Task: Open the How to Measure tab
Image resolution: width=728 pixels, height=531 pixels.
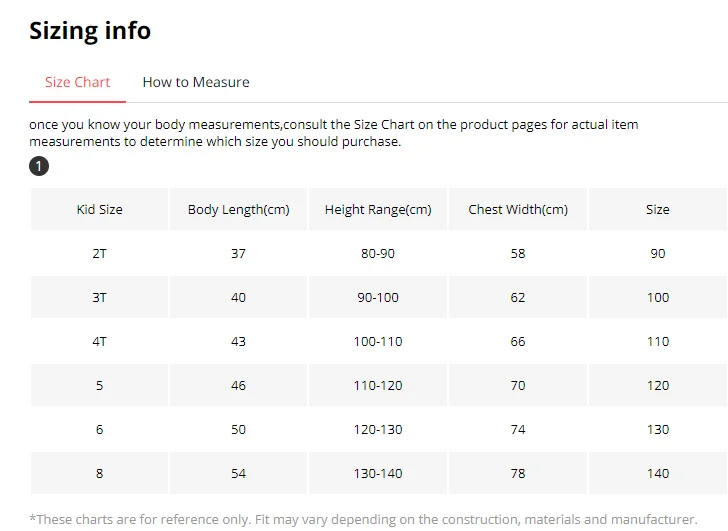Action: 196,82
